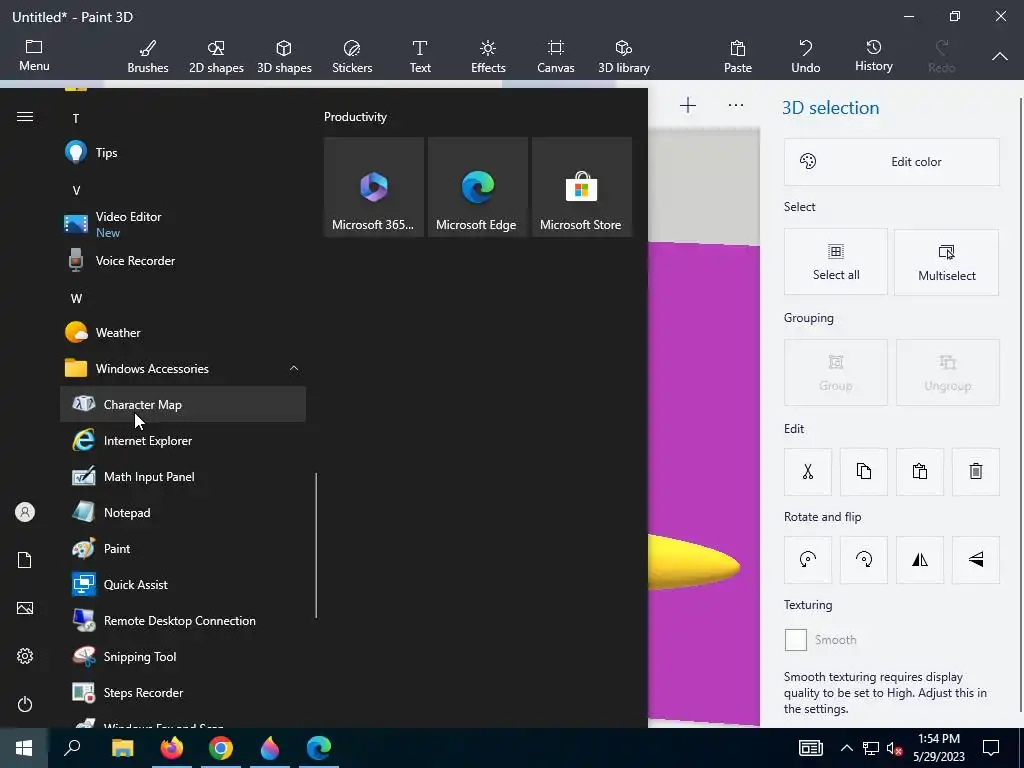Open the Tips app
Viewport: 1024px width, 768px height.
click(183, 152)
